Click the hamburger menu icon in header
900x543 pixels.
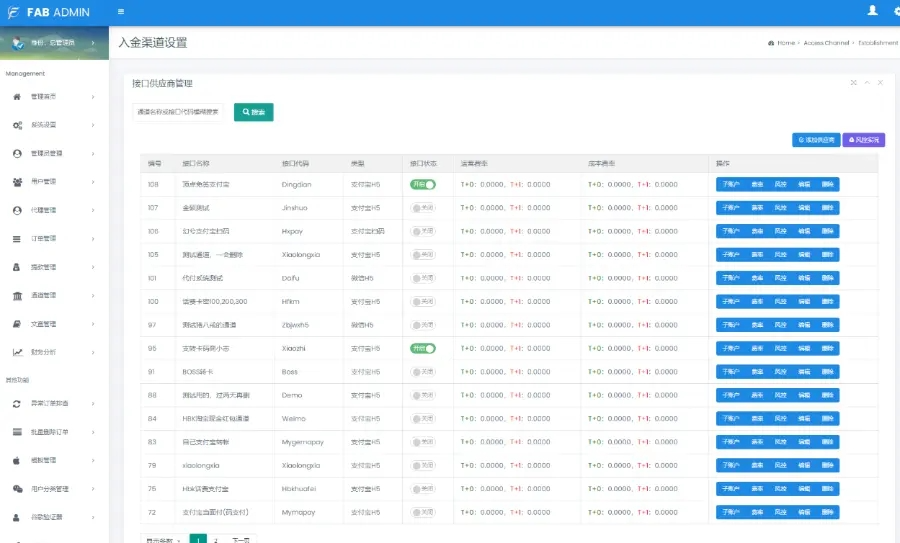(121, 12)
